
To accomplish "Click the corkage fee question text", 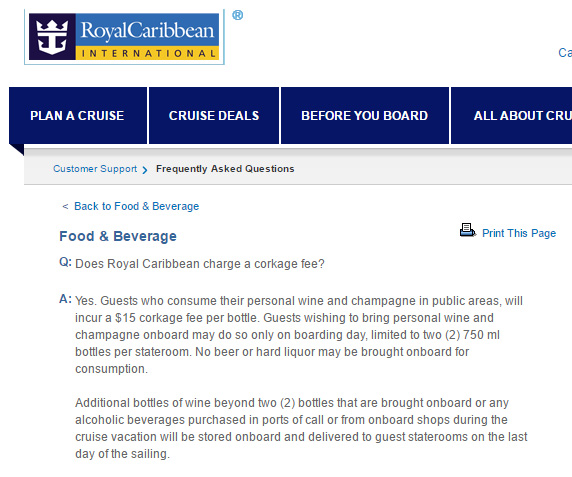I will coord(200,264).
